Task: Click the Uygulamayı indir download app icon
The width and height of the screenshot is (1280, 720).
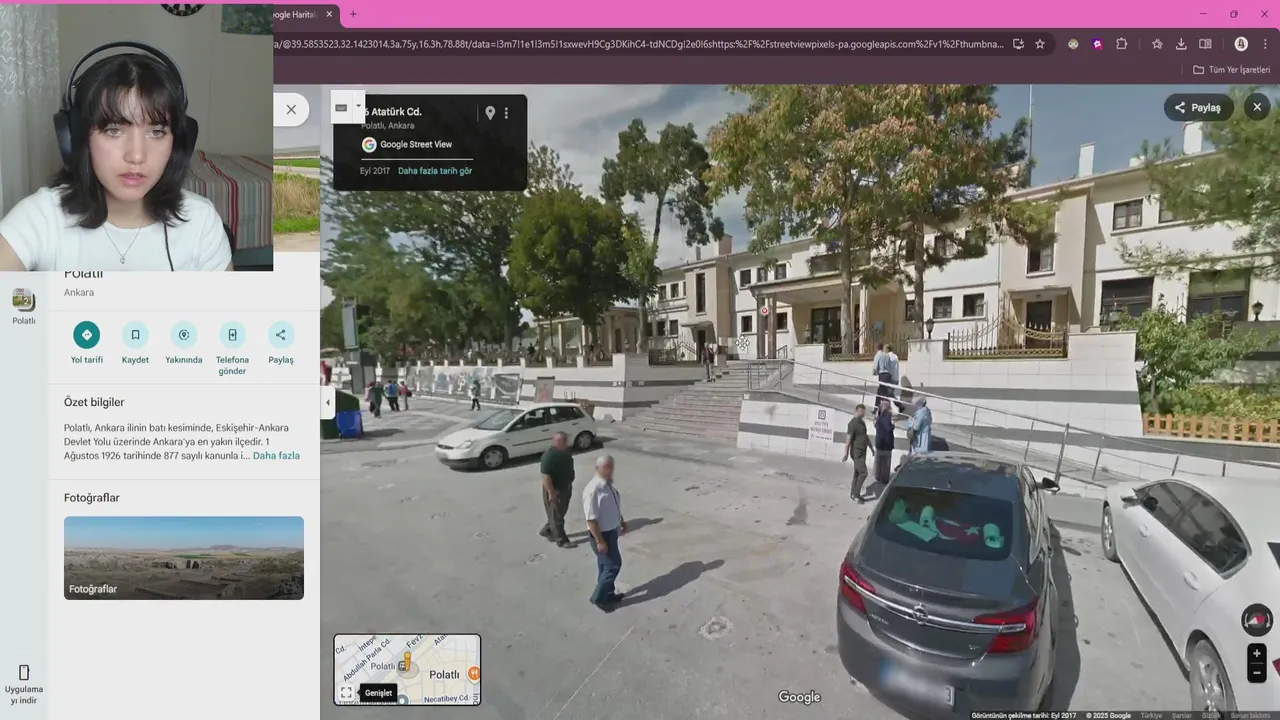Action: click(x=24, y=683)
